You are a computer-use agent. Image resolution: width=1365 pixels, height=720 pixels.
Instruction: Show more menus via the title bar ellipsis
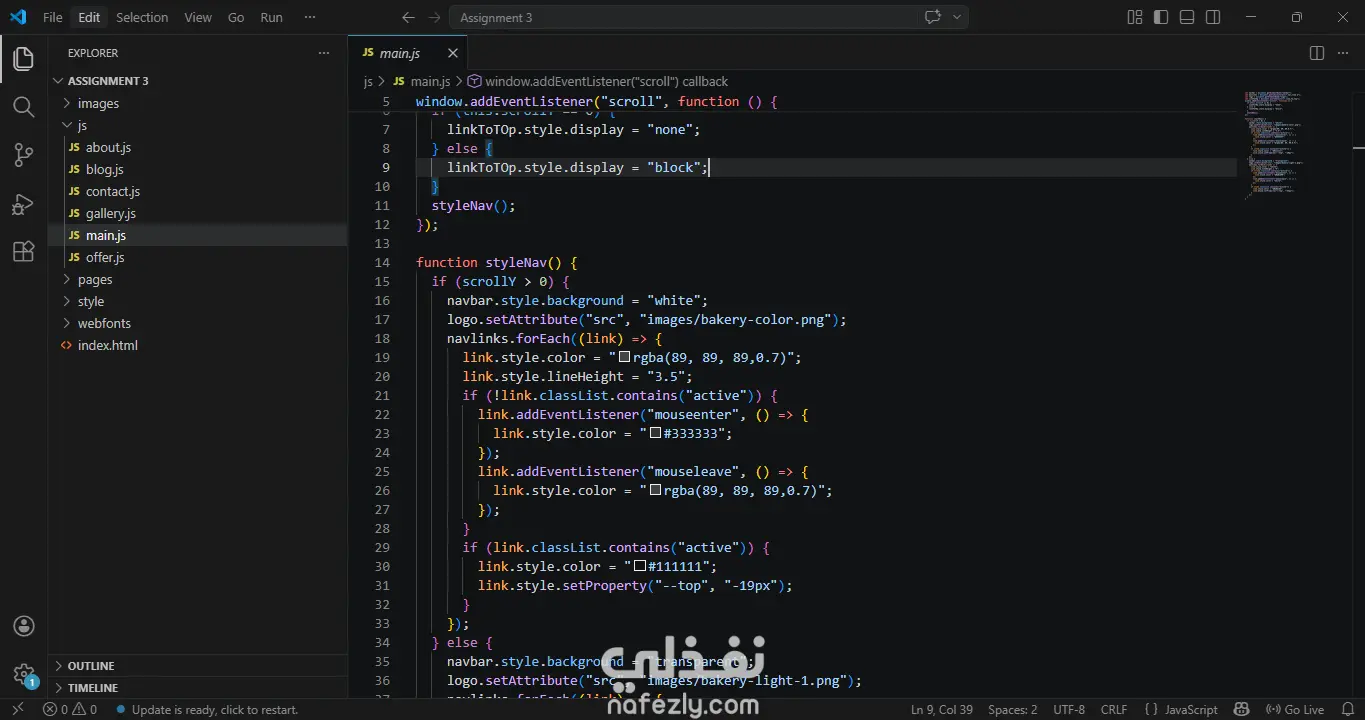point(309,17)
